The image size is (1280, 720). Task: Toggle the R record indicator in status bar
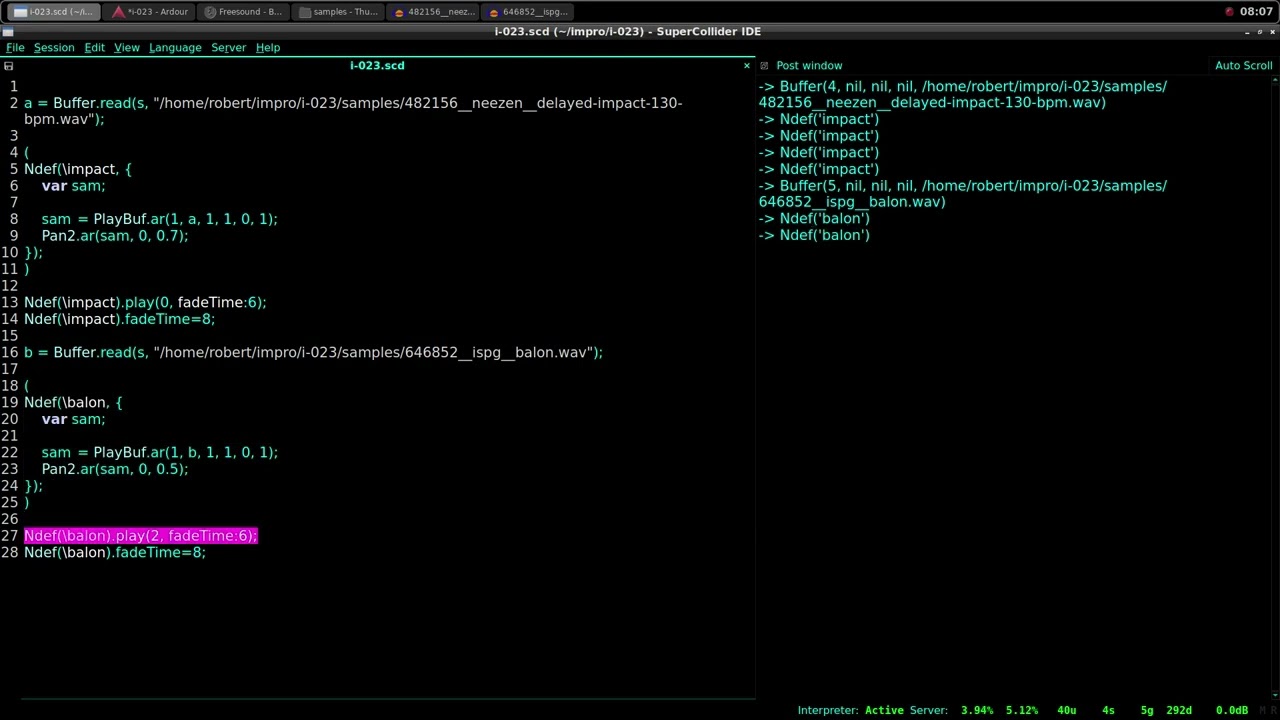(1273, 710)
